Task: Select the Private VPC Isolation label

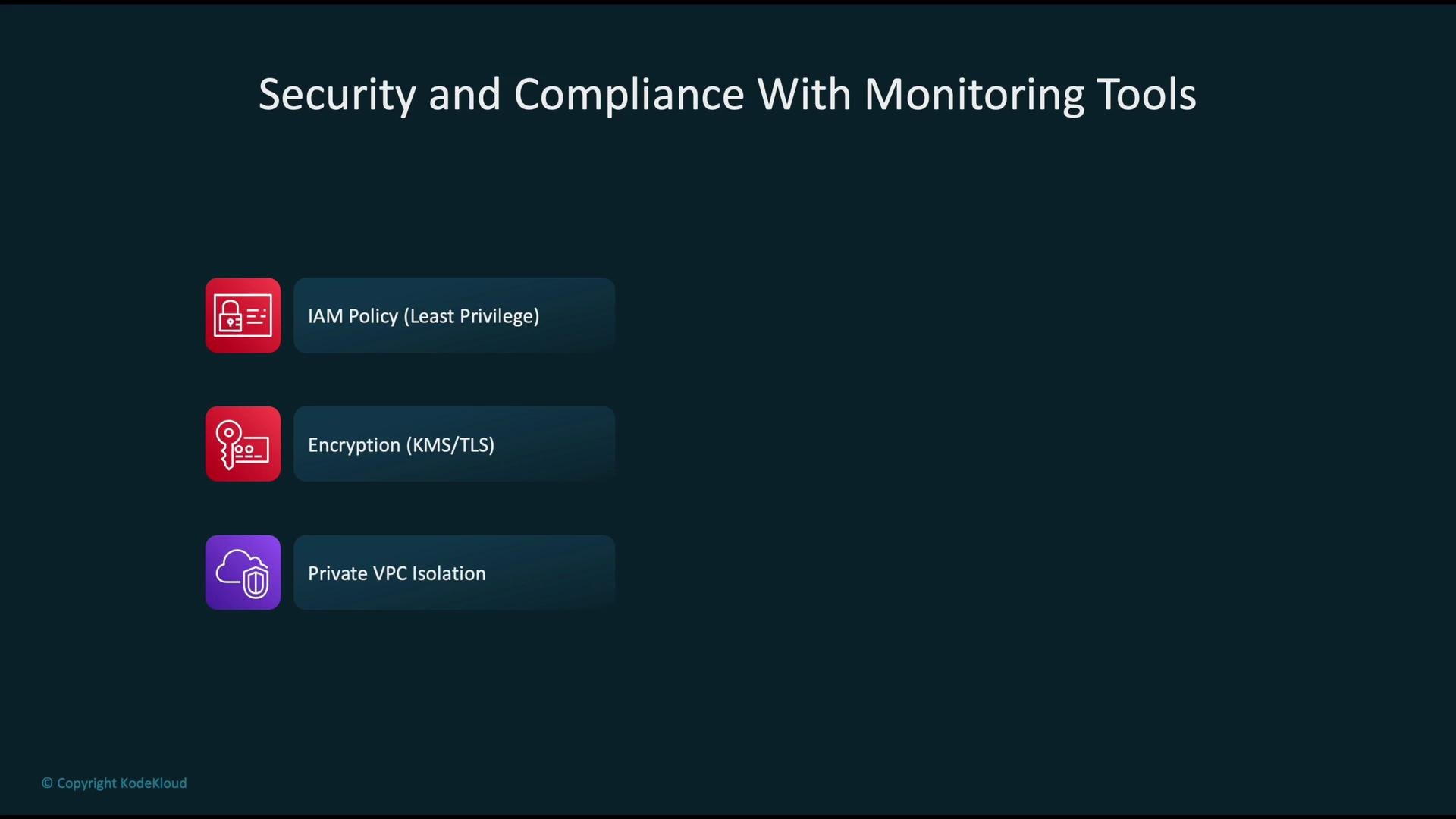Action: point(397,573)
